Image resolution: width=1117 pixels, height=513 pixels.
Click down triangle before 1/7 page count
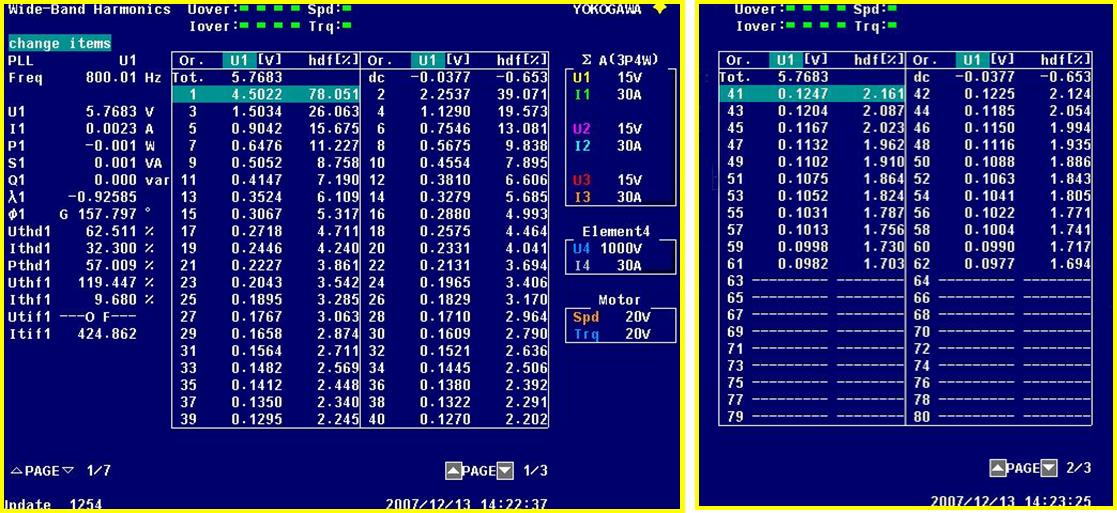68,471
